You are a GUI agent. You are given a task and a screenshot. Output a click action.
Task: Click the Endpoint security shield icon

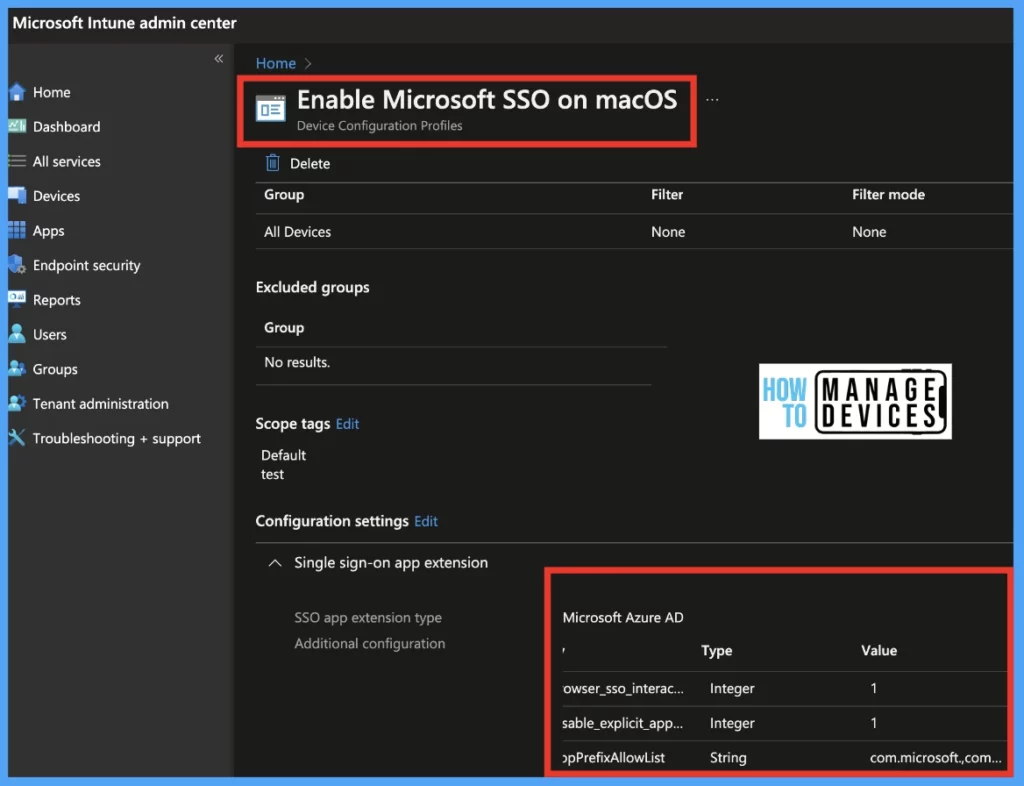coord(17,264)
